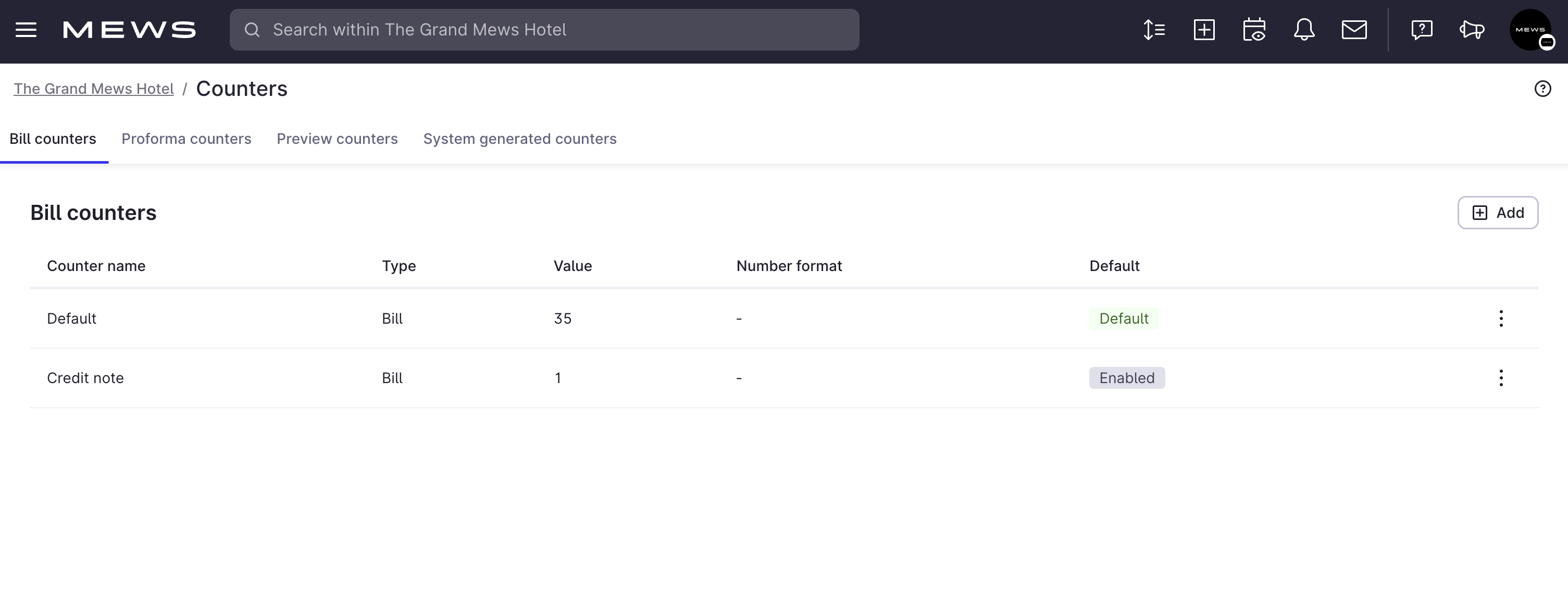Screen dimensions: 1568x614
Task: Click the Bill counters section heading
Action: click(93, 213)
